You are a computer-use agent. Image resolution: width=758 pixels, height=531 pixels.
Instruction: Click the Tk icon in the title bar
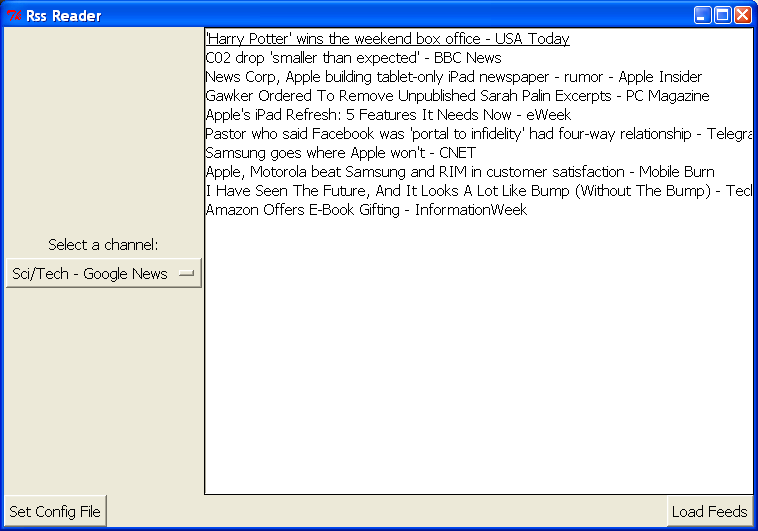(x=14, y=15)
